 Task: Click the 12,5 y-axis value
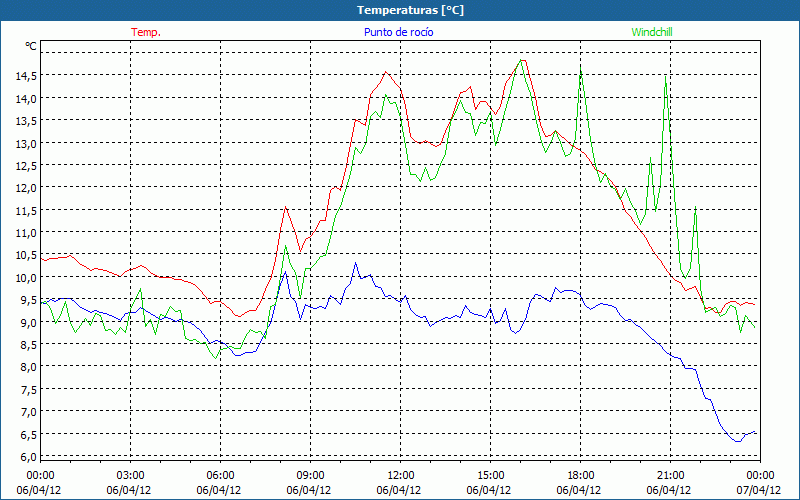click(26, 166)
